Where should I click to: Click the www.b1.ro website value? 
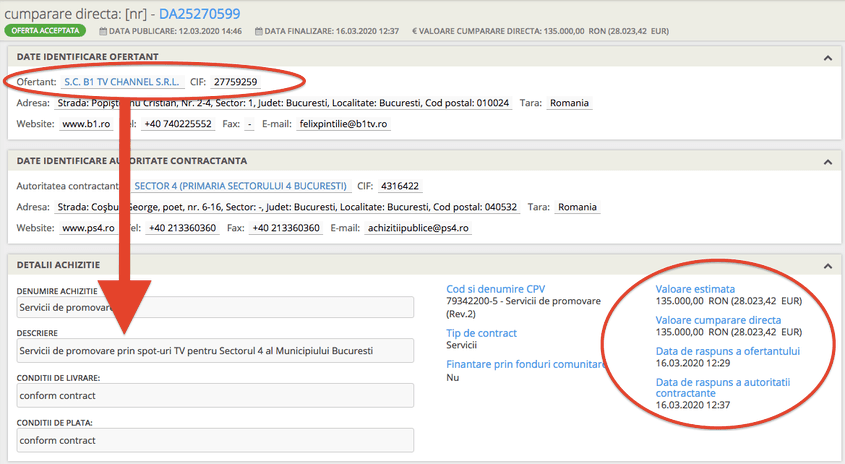point(86,124)
